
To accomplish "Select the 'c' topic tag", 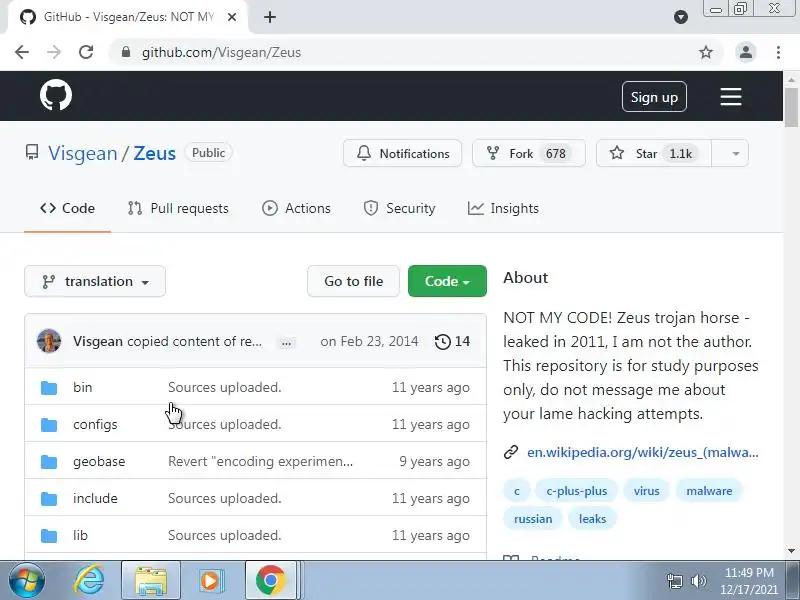I will (517, 491).
